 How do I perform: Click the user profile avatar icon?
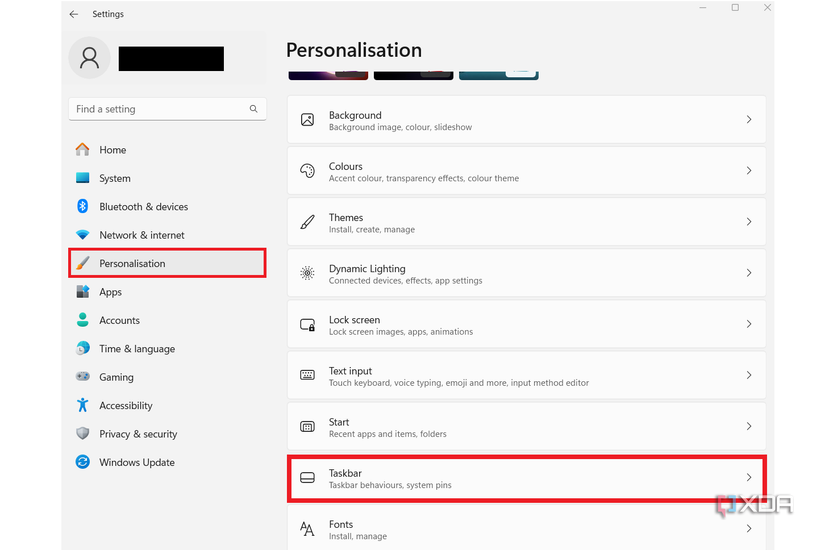pos(89,58)
